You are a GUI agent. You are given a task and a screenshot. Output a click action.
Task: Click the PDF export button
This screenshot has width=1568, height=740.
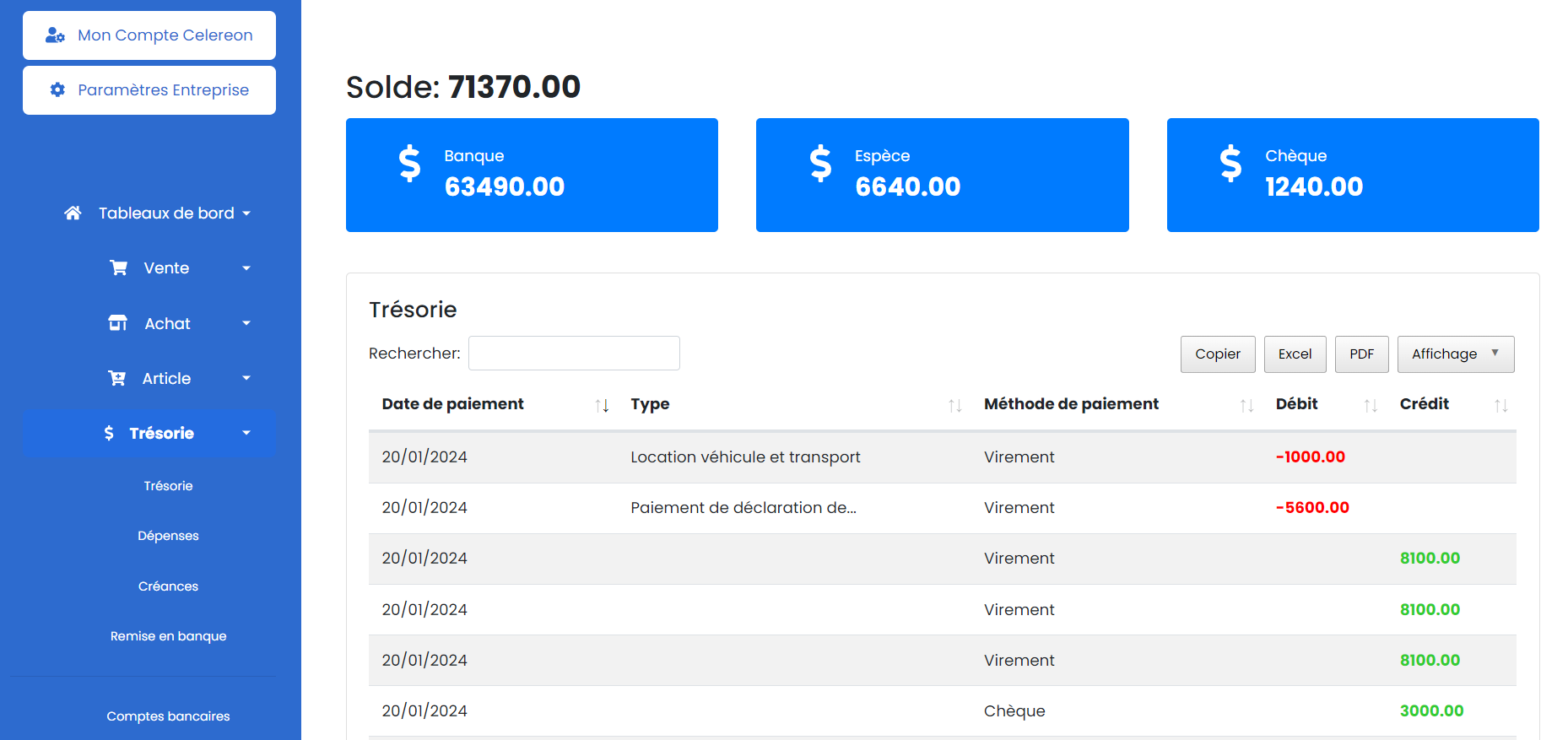click(1361, 354)
